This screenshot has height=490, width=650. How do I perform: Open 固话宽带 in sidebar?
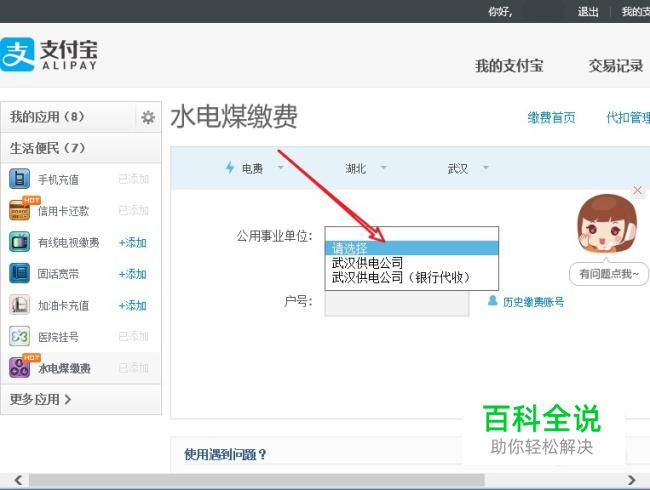tap(58, 274)
